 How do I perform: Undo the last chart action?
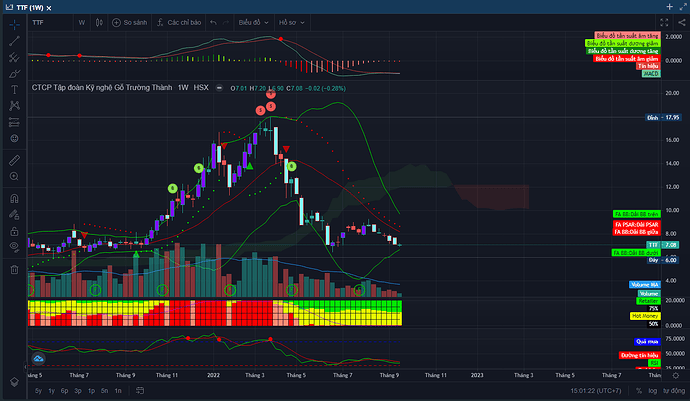pos(213,22)
